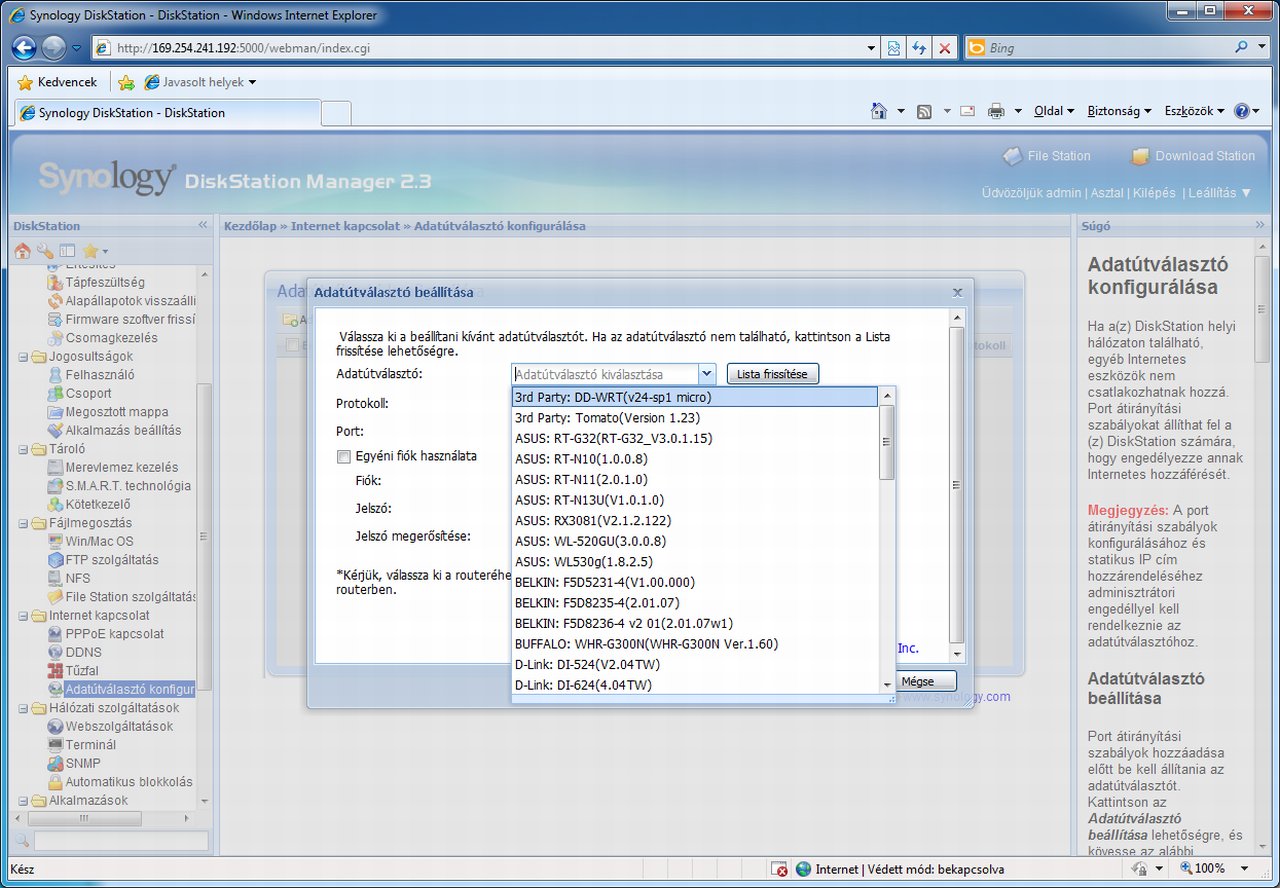
Task: Click the Kedvencek favorites button
Action: tap(58, 82)
